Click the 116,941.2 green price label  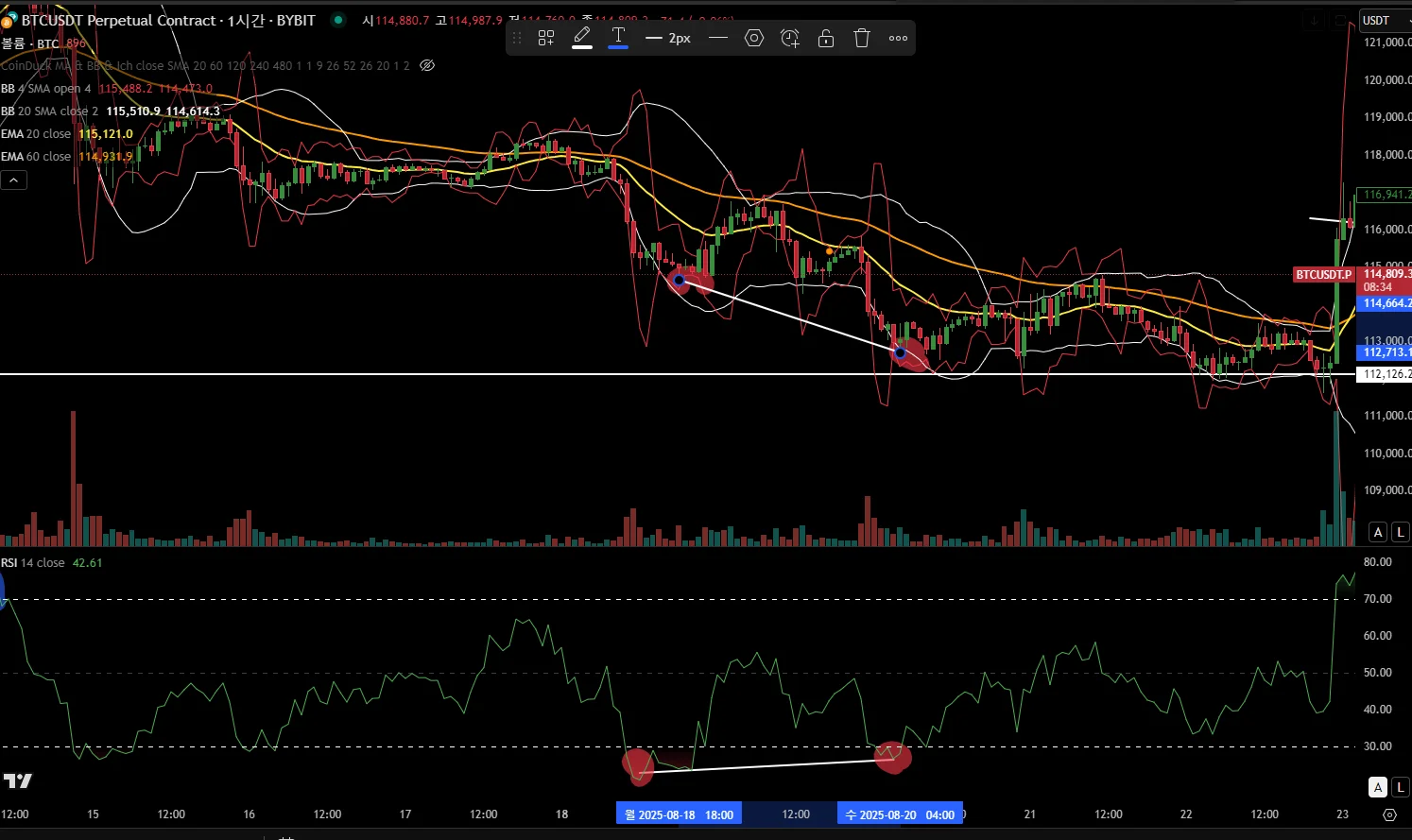click(x=1385, y=195)
